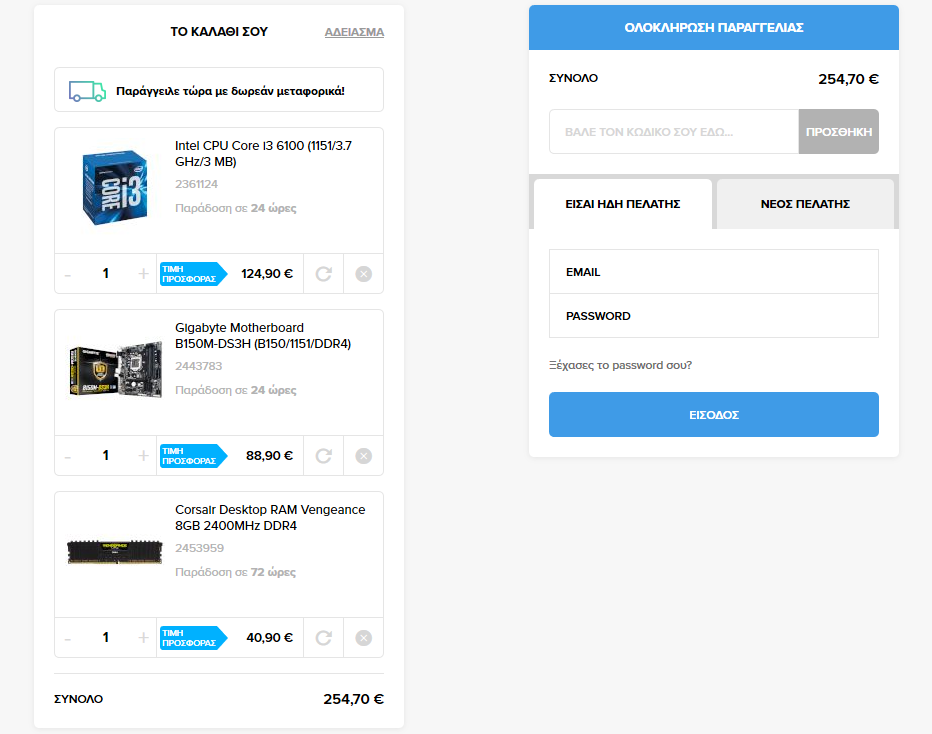Increase quantity of Intel CPU Core i3
Screen dimensions: 932x734
143,274
